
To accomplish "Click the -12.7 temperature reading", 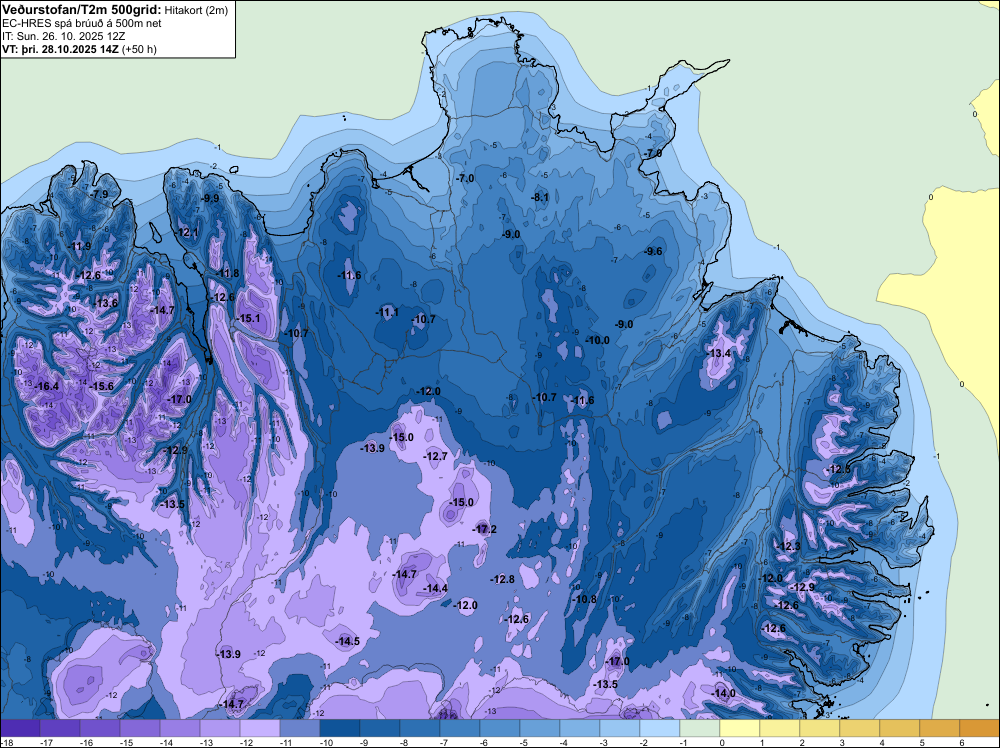I will 436,457.
